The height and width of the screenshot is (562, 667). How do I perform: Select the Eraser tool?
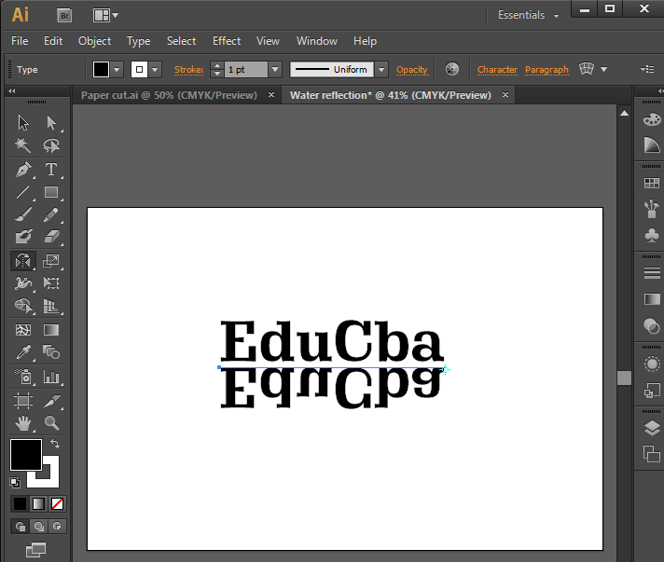pos(51,237)
